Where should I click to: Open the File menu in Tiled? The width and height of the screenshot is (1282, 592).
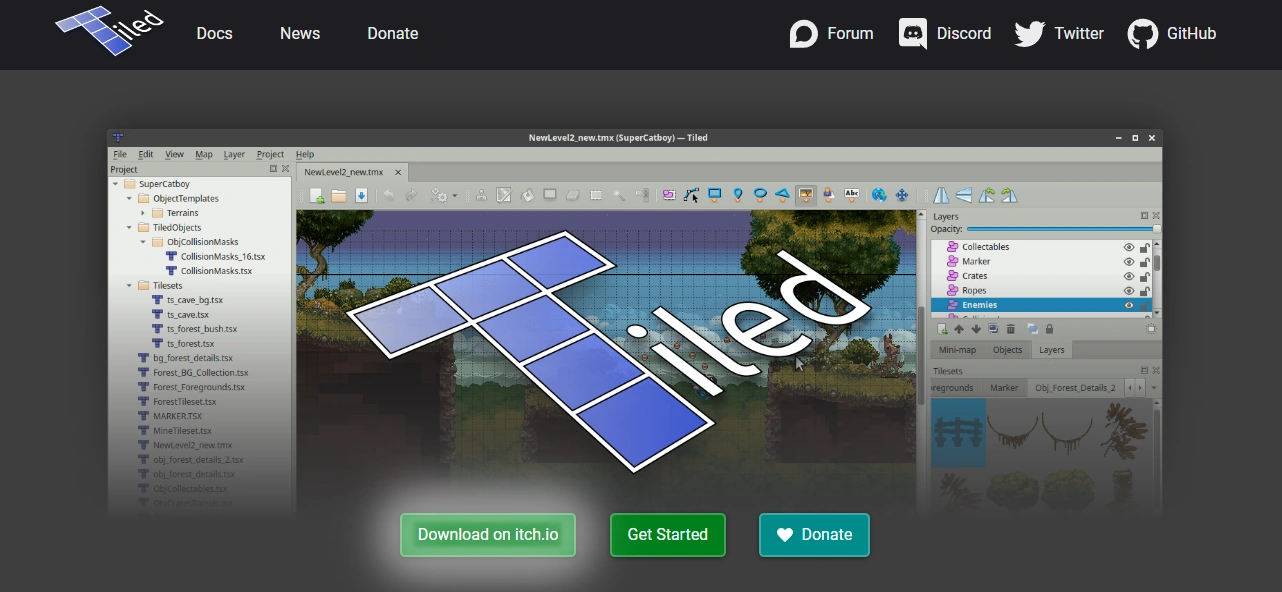[120, 154]
